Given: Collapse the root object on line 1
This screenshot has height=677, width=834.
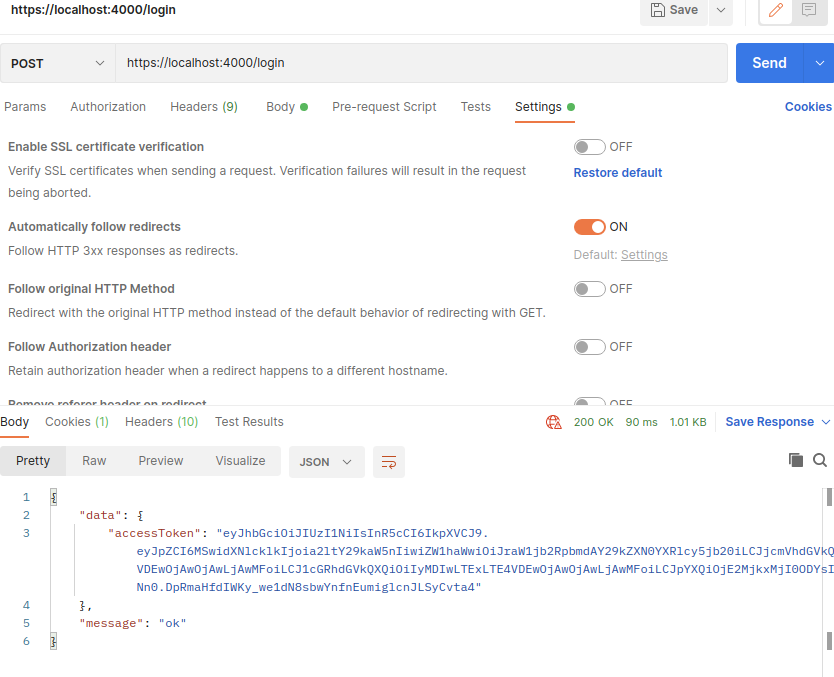Looking at the screenshot, I should 54,497.
